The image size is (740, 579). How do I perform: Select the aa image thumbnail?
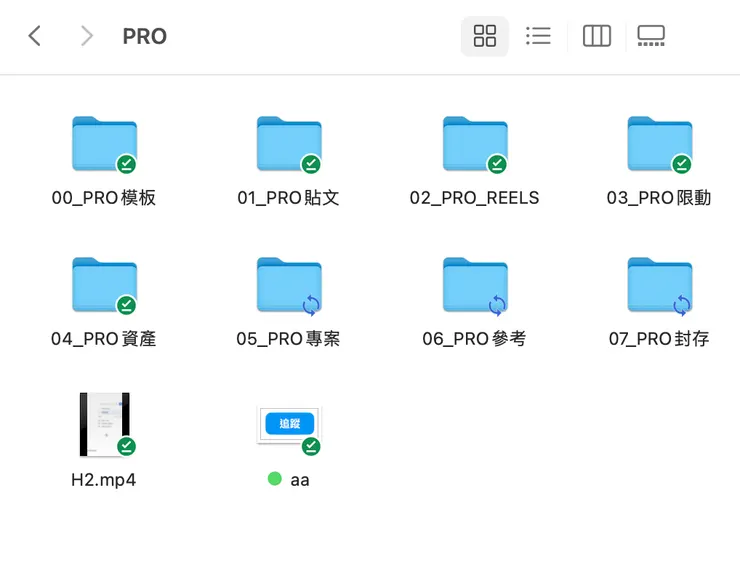[289, 424]
